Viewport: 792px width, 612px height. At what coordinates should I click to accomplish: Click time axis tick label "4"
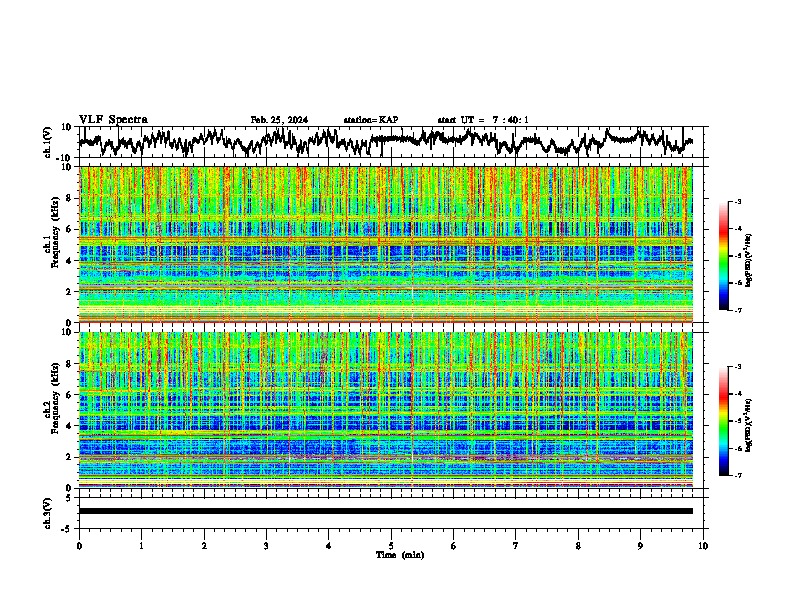(329, 546)
